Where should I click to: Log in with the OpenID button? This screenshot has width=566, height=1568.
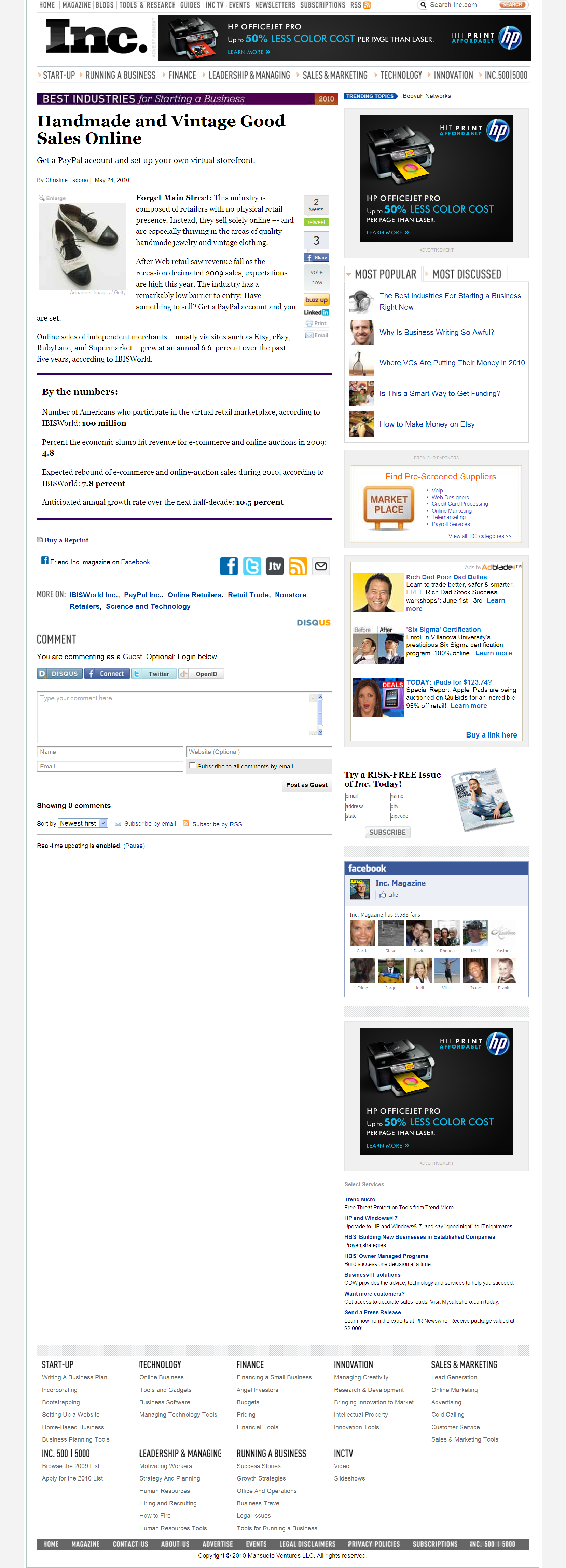click(x=202, y=674)
